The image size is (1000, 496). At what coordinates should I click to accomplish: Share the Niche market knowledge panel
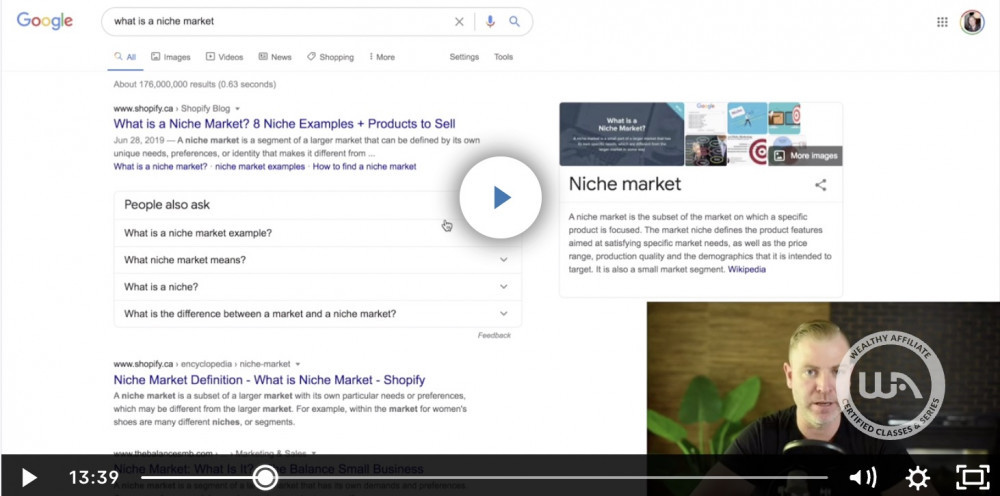pyautogui.click(x=821, y=185)
